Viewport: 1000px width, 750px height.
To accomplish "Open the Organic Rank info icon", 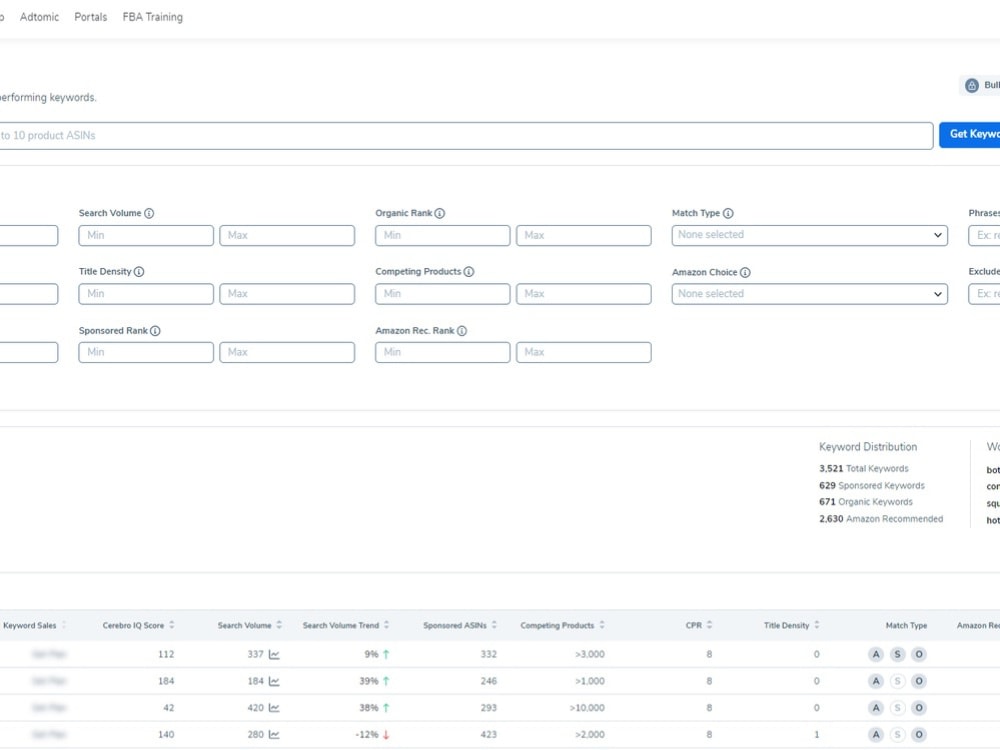I will coord(439,213).
